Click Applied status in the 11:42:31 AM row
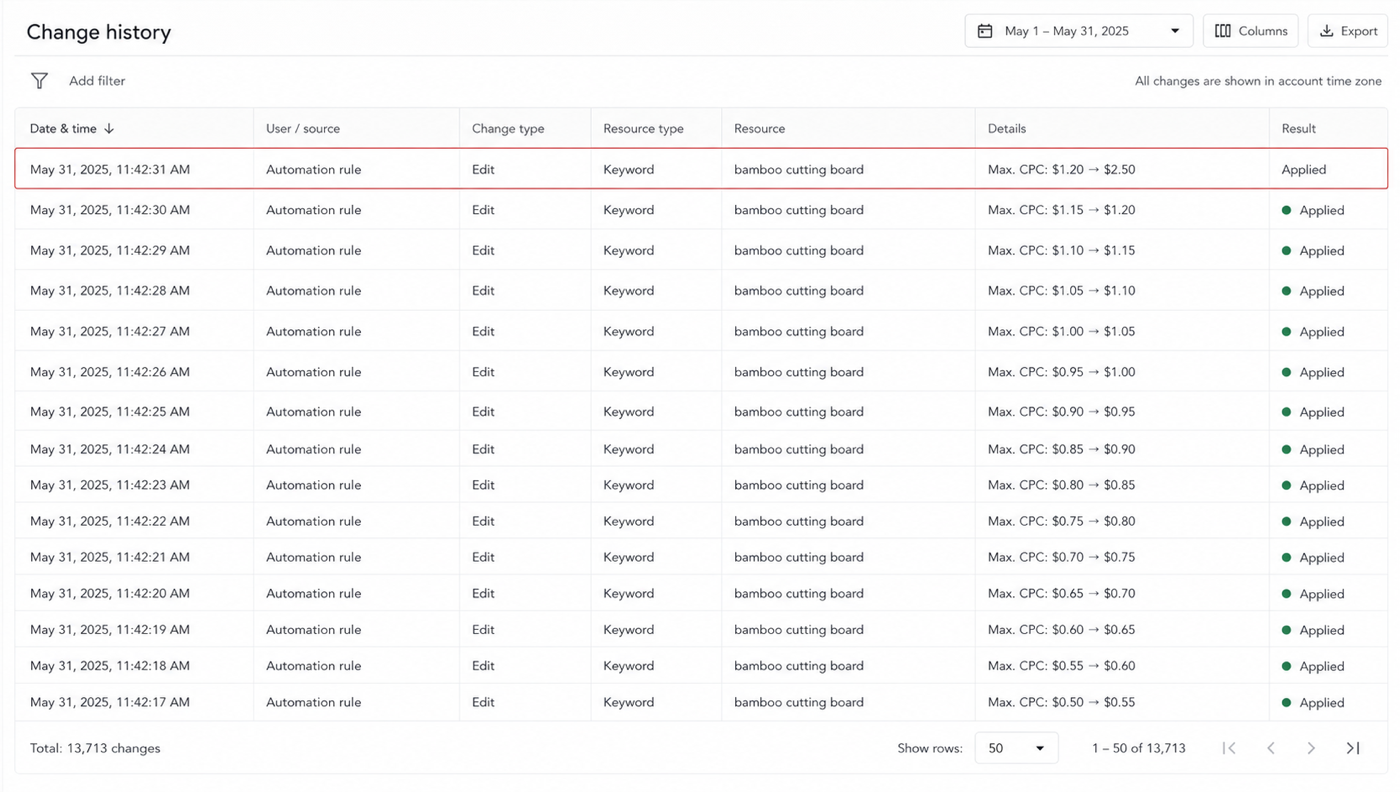Viewport: 1400px width, 792px height. (x=1304, y=169)
